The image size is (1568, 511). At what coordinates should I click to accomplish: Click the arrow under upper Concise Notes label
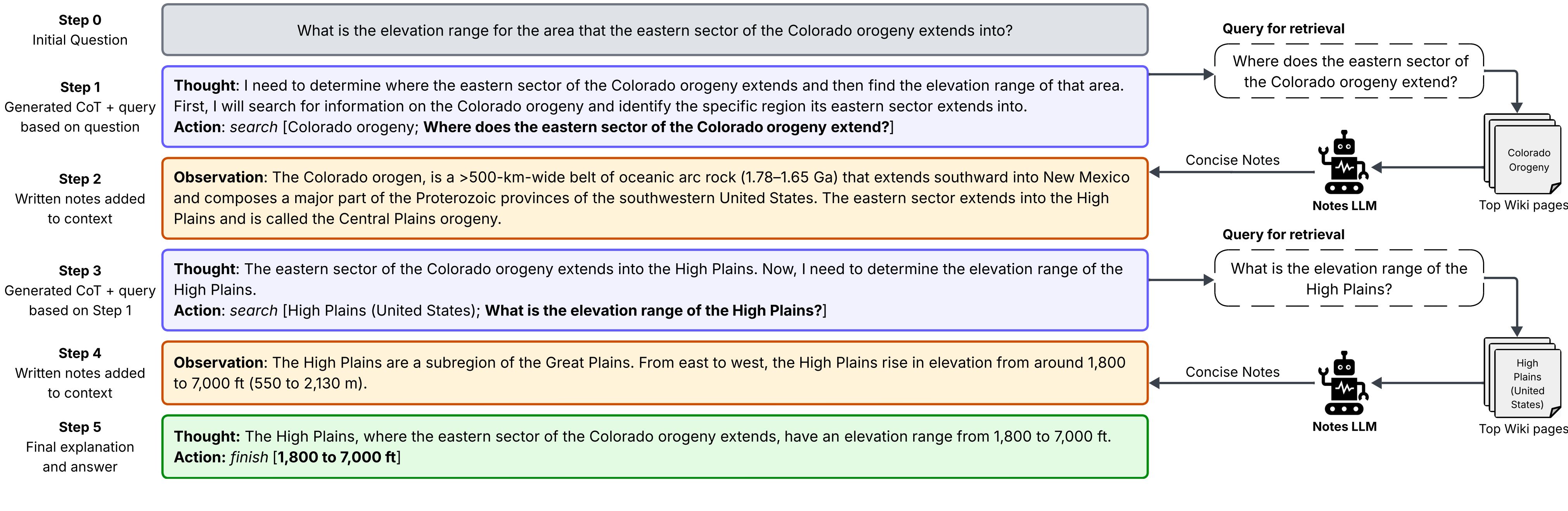coord(1232,172)
